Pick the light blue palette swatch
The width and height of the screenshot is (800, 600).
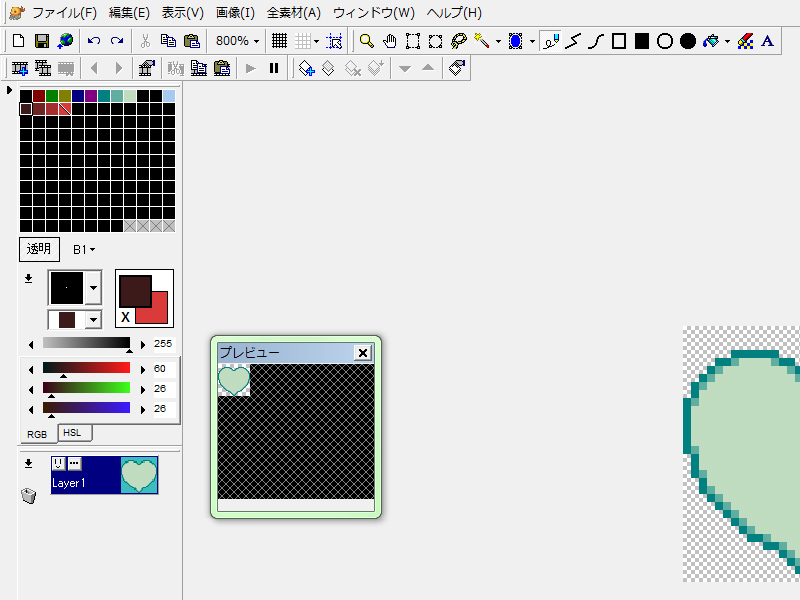click(x=169, y=95)
